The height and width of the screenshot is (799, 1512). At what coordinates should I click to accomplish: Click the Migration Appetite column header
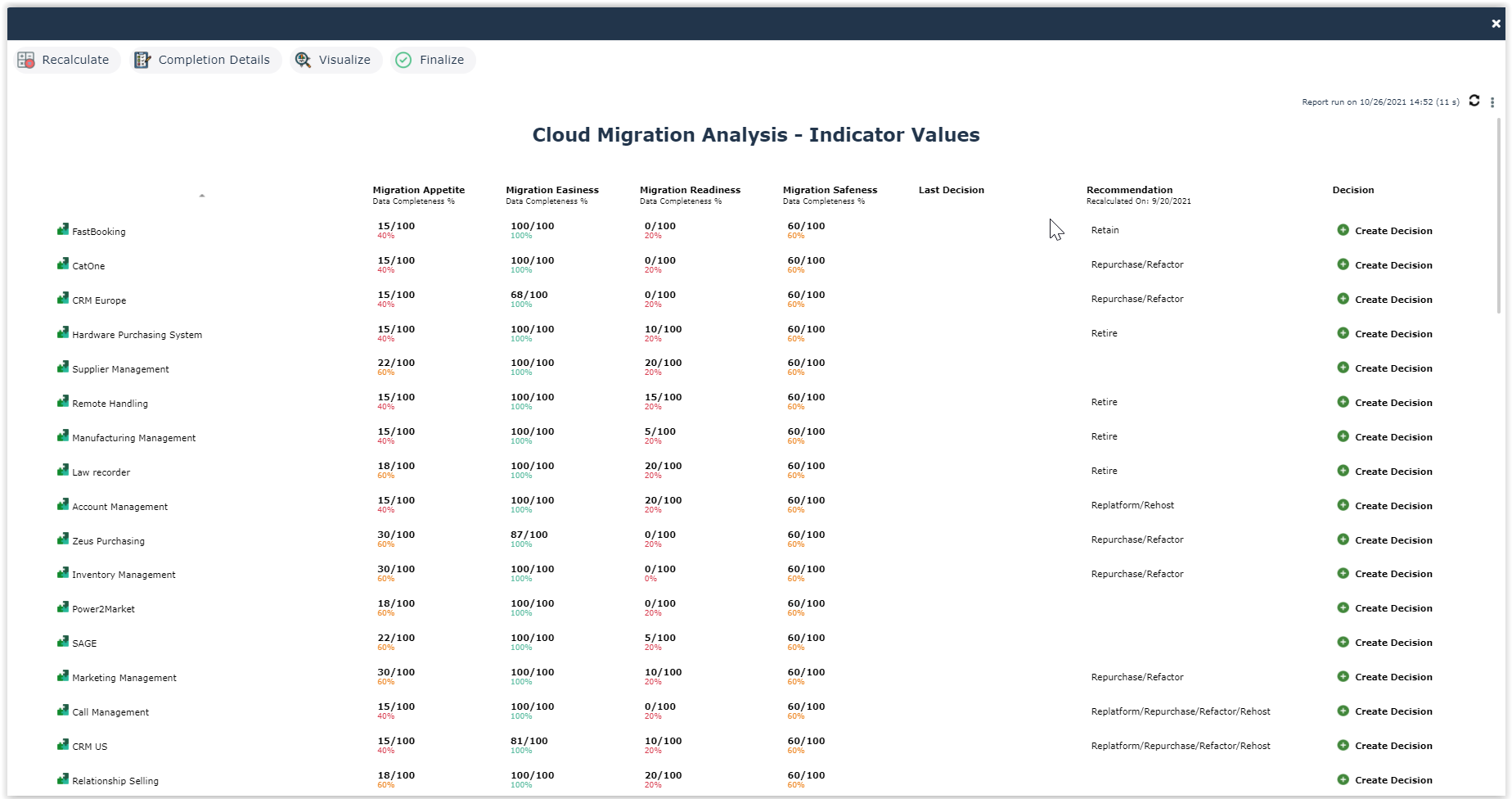(x=419, y=190)
